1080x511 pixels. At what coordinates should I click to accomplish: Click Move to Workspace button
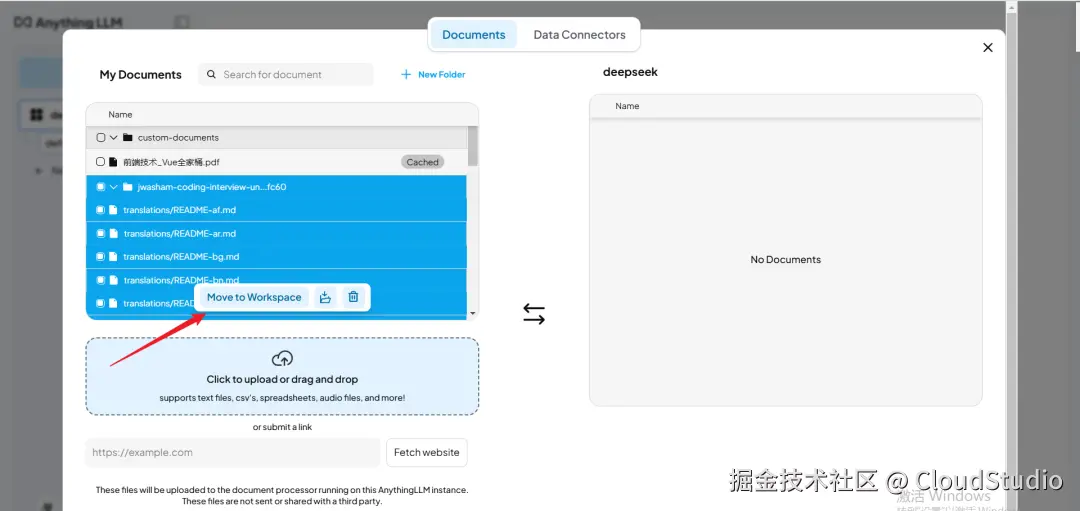click(254, 298)
